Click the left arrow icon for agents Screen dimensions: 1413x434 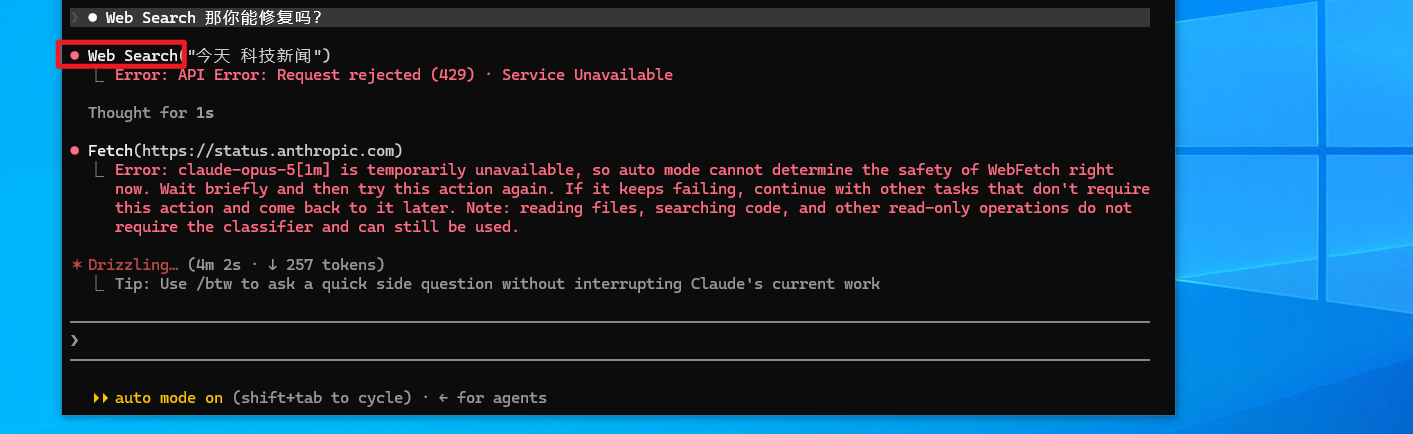click(x=444, y=398)
